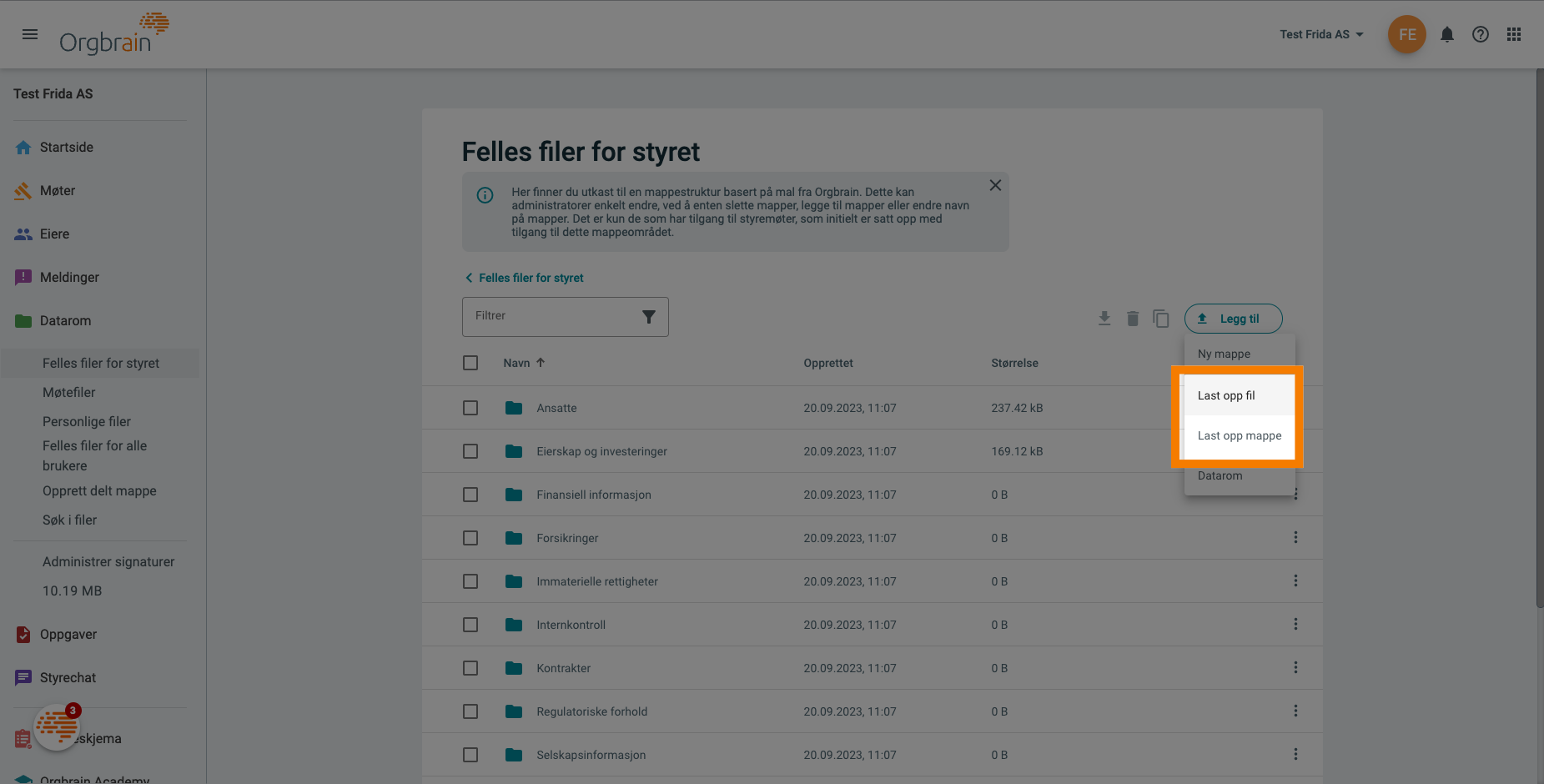Viewport: 1544px width, 784px height.
Task: Click the Møter gavel icon
Action: [x=23, y=191]
